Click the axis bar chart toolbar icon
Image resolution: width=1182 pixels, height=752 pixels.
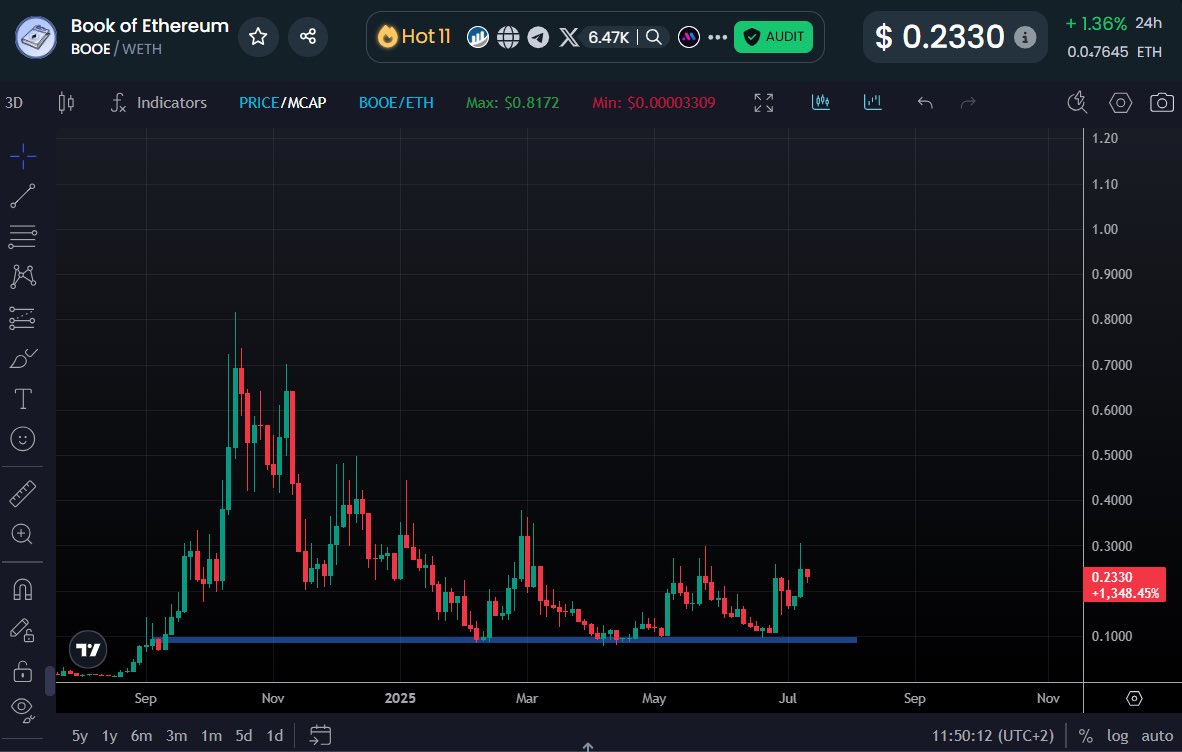coord(873,102)
